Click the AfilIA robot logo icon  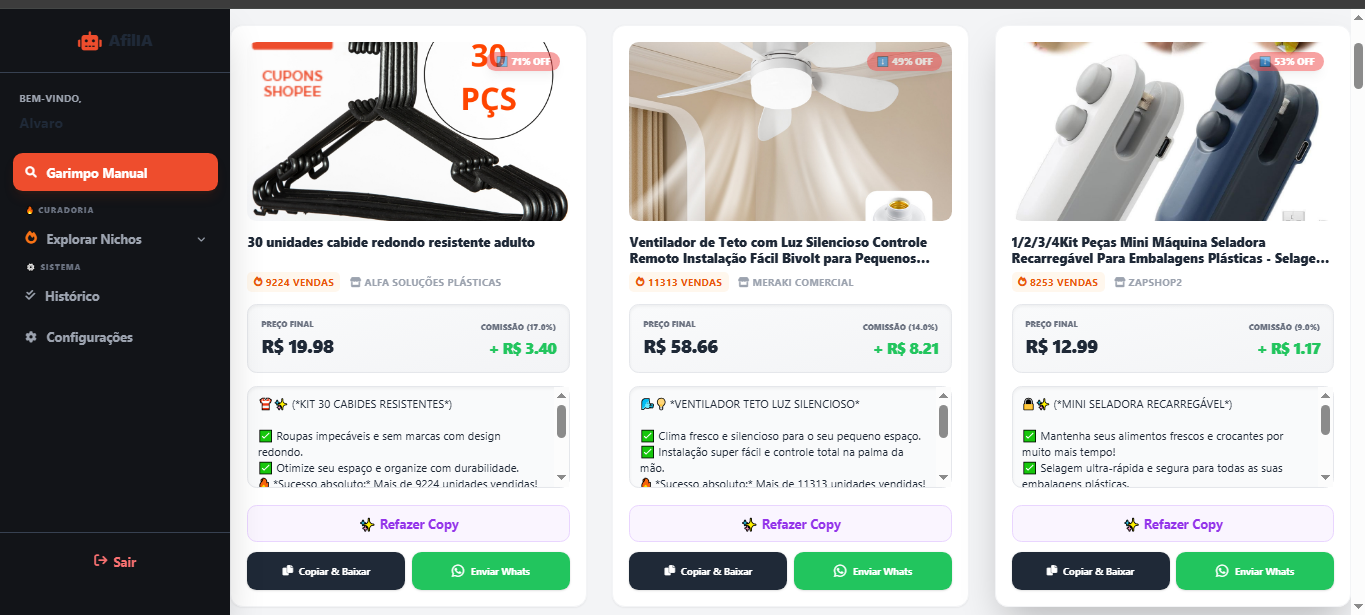pyautogui.click(x=90, y=41)
